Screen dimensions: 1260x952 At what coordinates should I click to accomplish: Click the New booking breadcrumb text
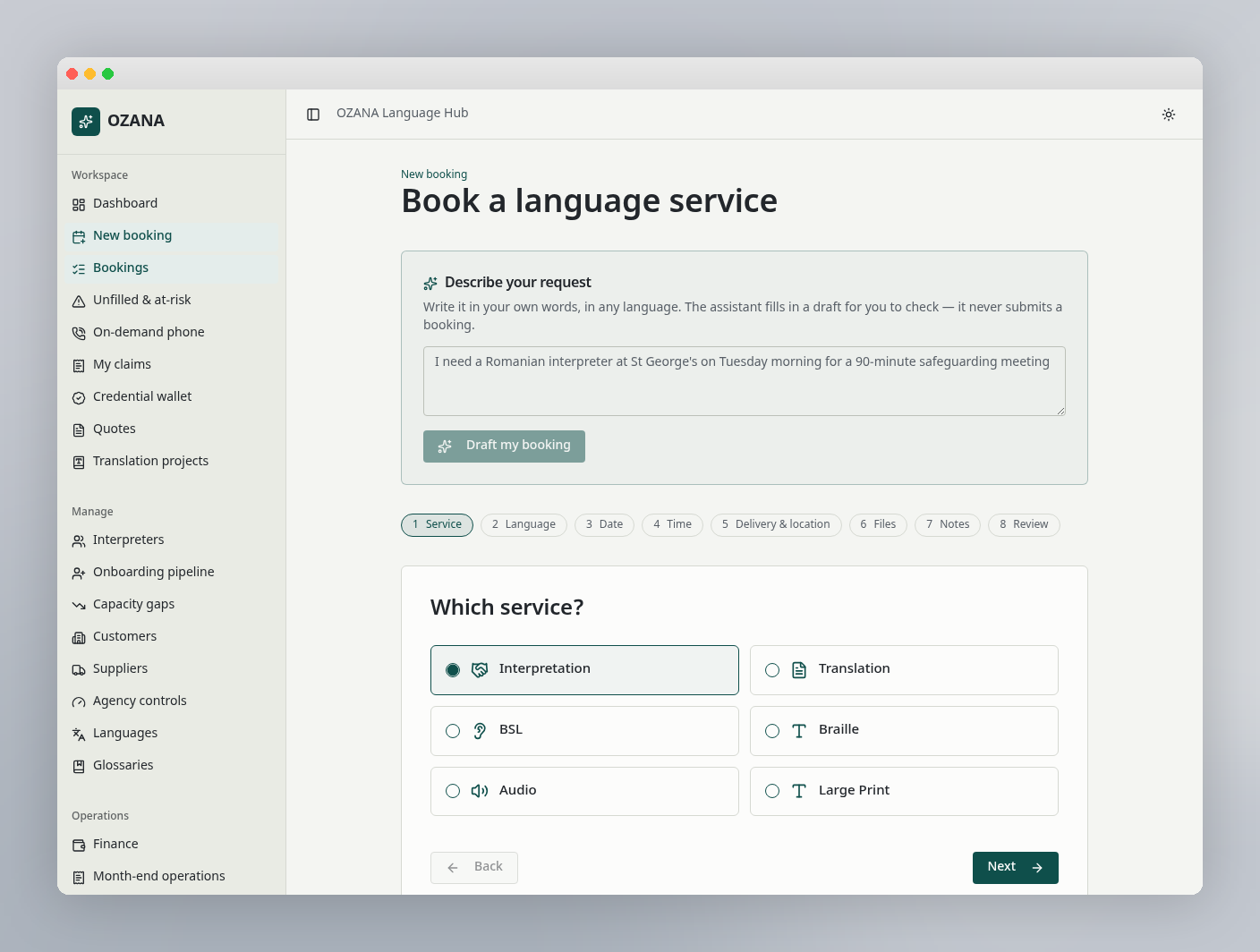[434, 174]
